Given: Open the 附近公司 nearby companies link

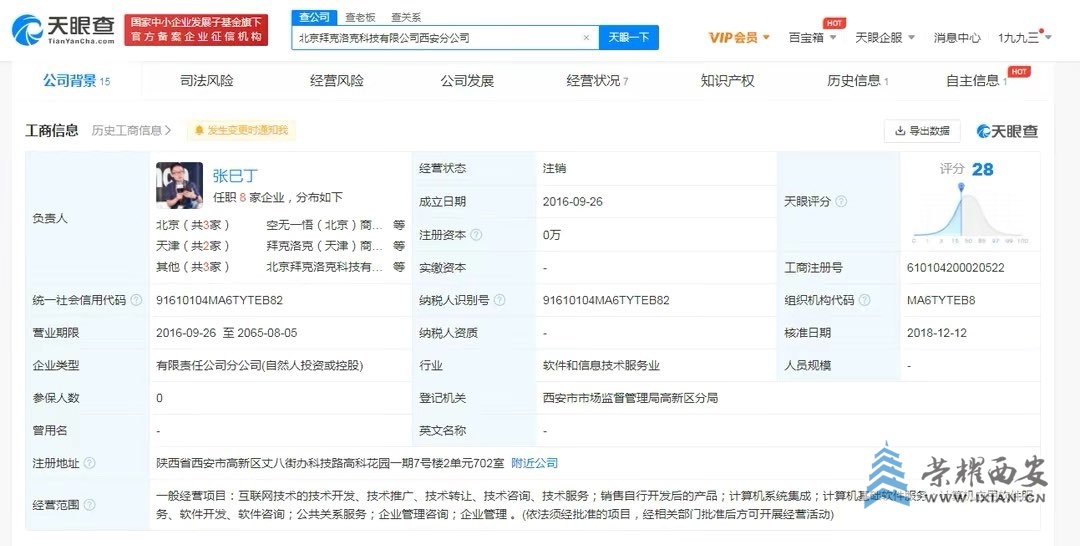Looking at the screenshot, I should 534,463.
